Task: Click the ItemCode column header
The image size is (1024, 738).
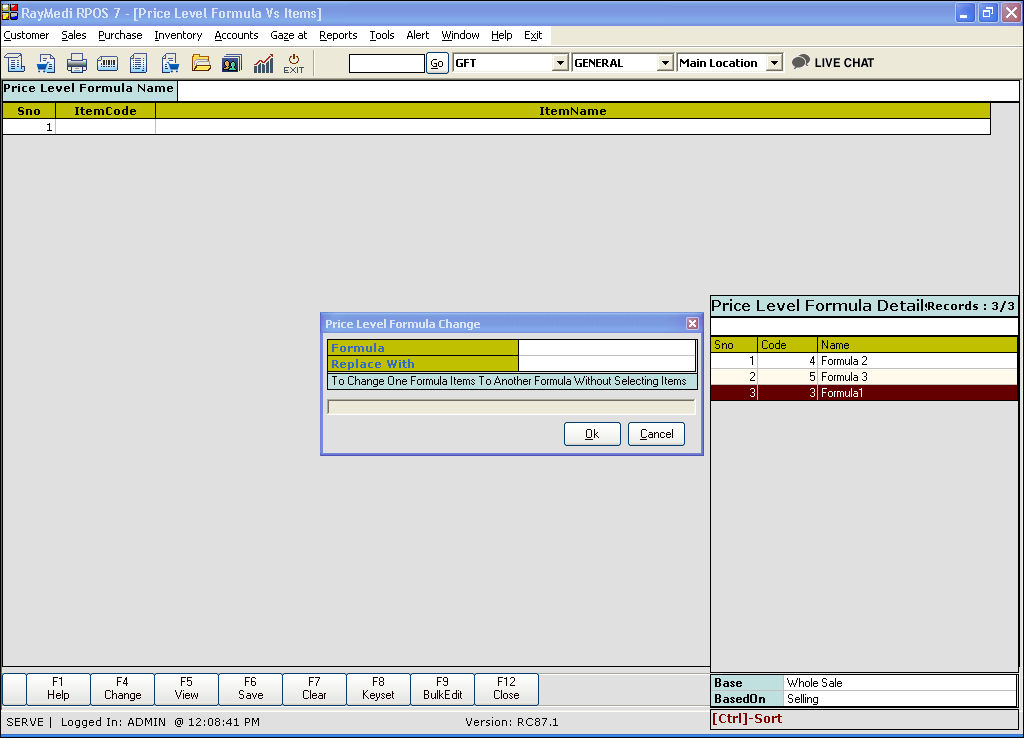Action: coord(105,111)
